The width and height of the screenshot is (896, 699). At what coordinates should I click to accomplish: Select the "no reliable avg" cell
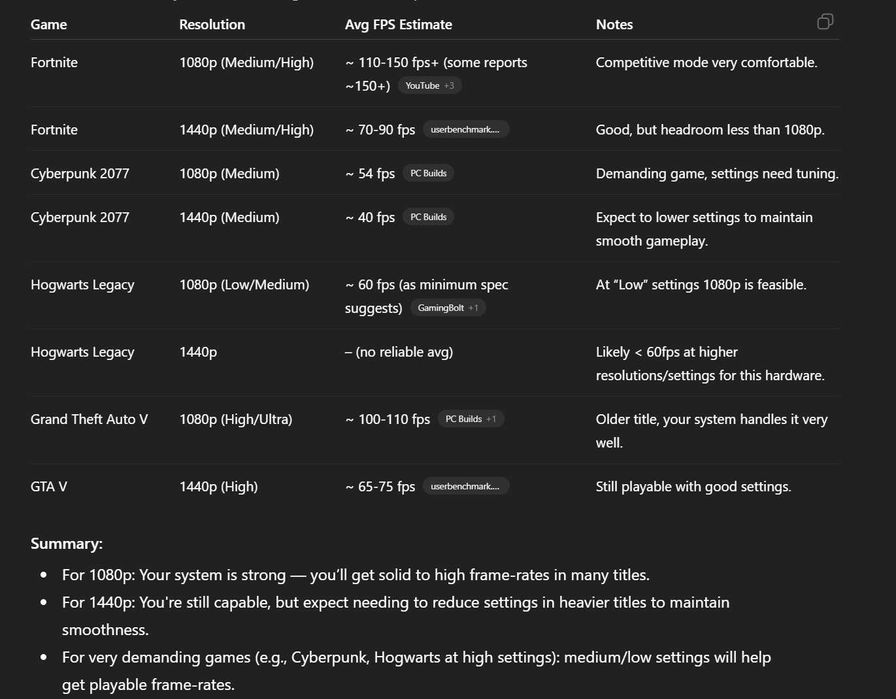pos(399,352)
